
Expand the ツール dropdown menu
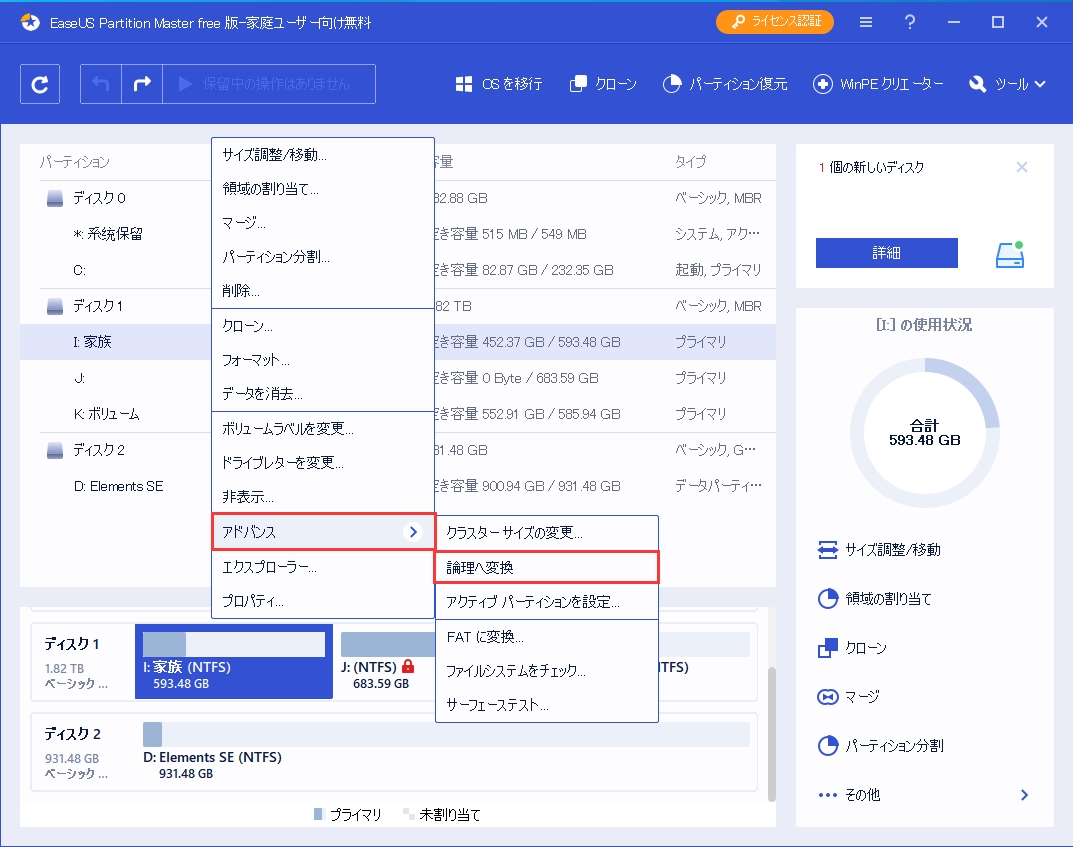pos(1004,84)
